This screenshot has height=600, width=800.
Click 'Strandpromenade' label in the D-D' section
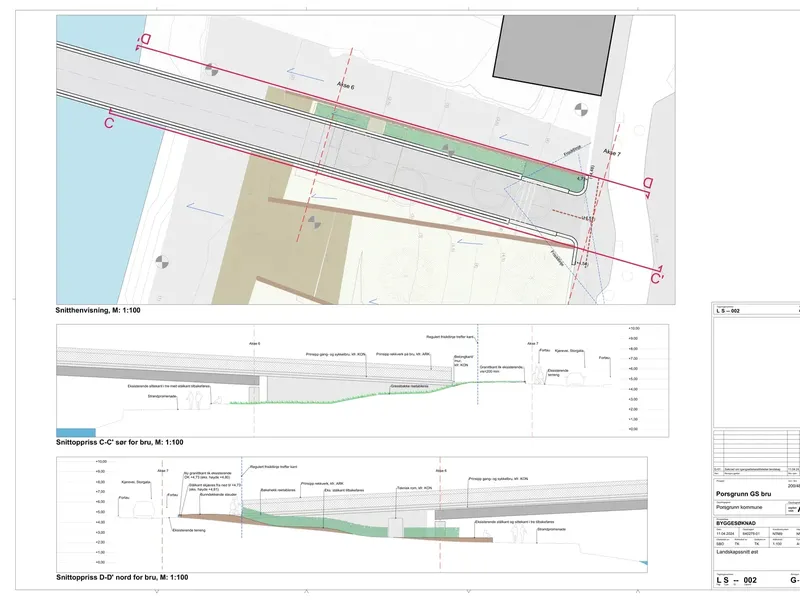tap(552, 530)
